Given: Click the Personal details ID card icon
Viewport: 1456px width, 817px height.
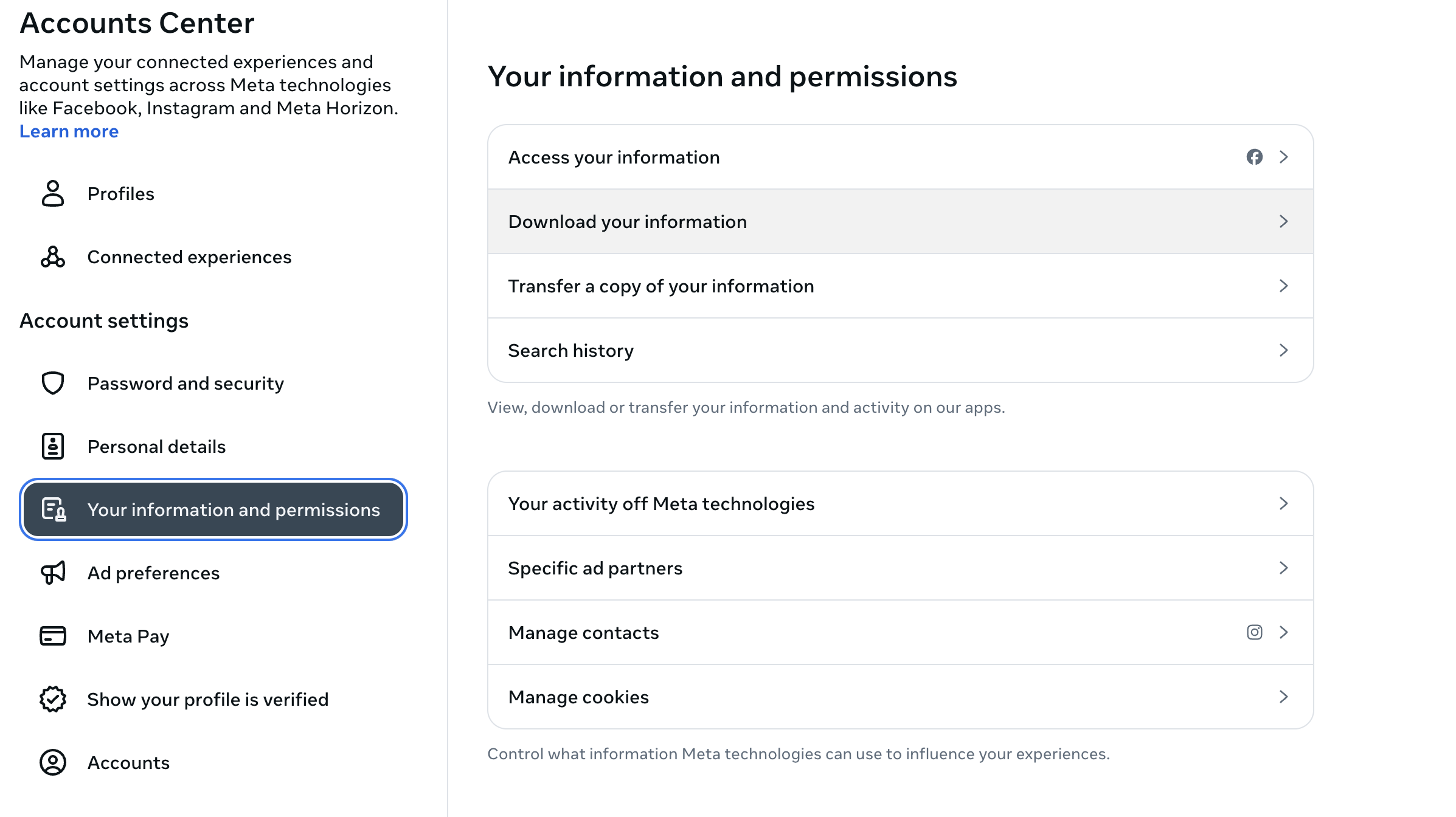Looking at the screenshot, I should point(53,446).
